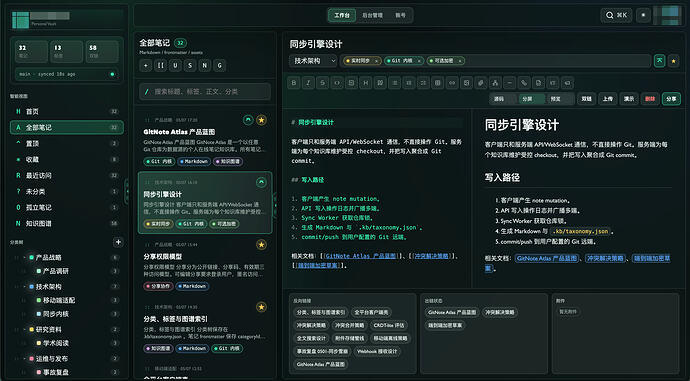Open GitNote Atlas 产品蓝图 link in preview
Viewport: 690px width, 381px height.
[547, 258]
